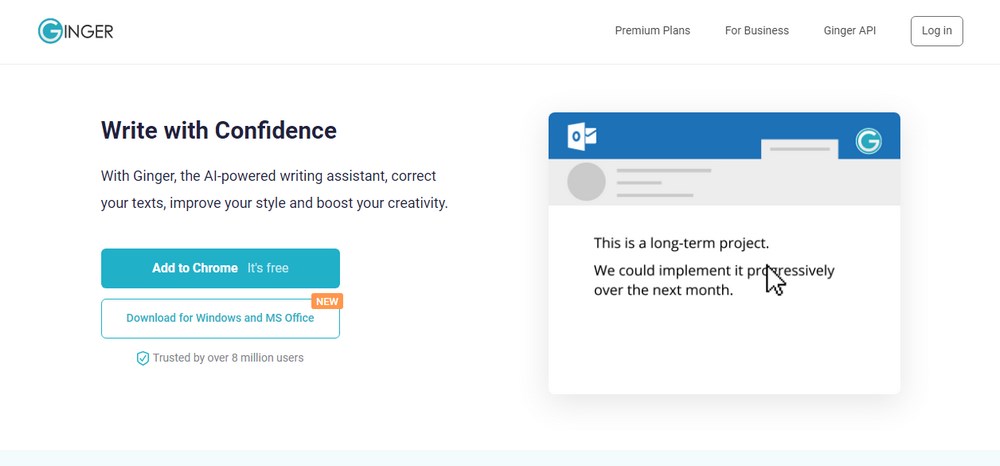Click 'over the next month.' line in demo
Screen dimensions: 1000x466
[x=663, y=290]
